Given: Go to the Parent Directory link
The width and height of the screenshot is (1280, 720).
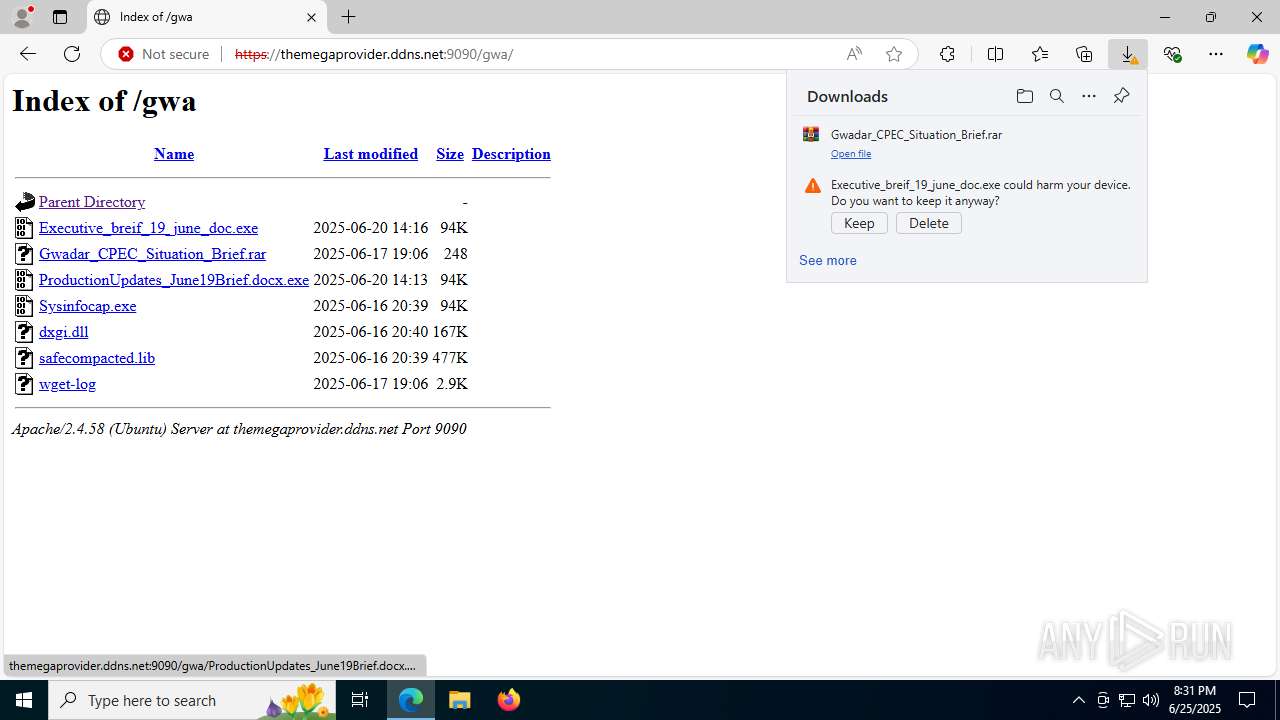Looking at the screenshot, I should pyautogui.click(x=92, y=202).
